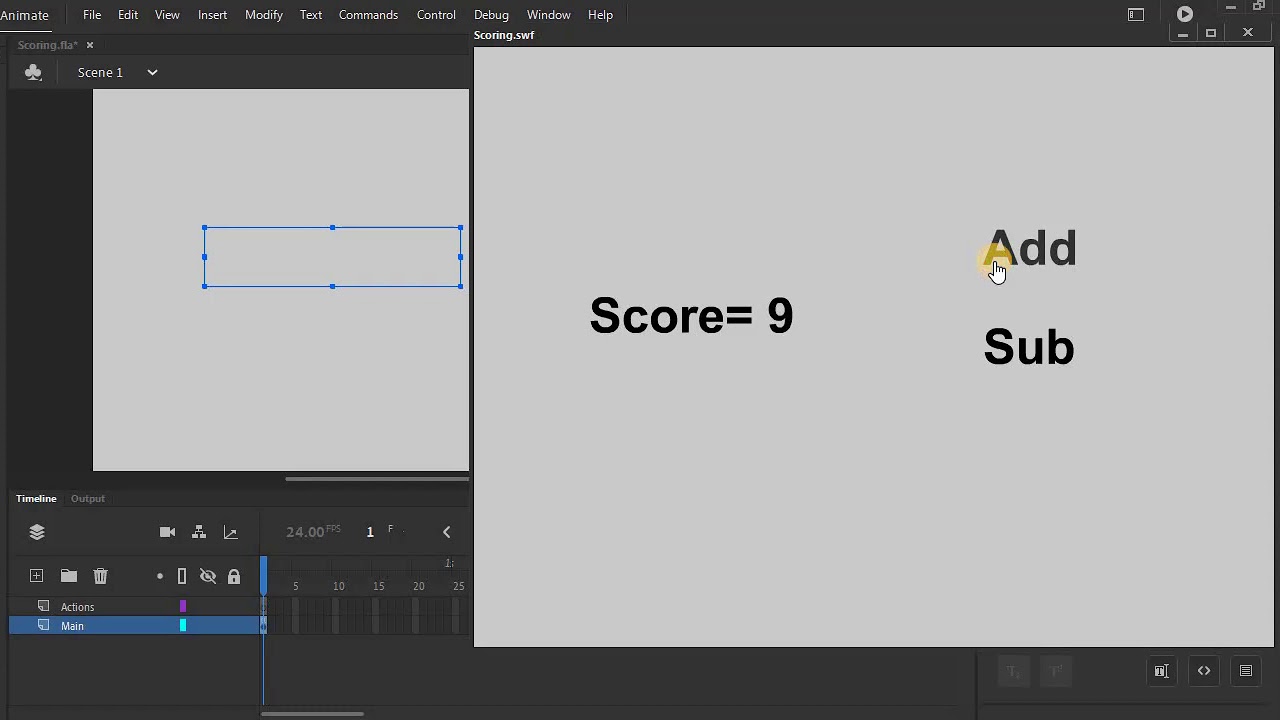Image resolution: width=1280 pixels, height=720 pixels.
Task: Click the left arrow in timeline controls
Action: click(x=447, y=532)
